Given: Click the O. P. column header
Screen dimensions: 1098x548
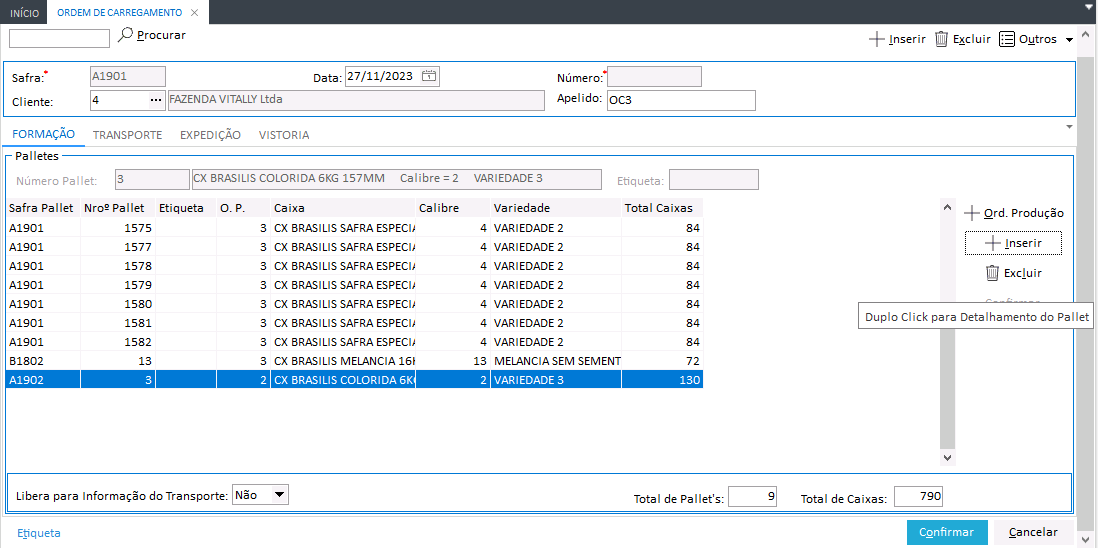Looking at the screenshot, I should click(x=243, y=208).
